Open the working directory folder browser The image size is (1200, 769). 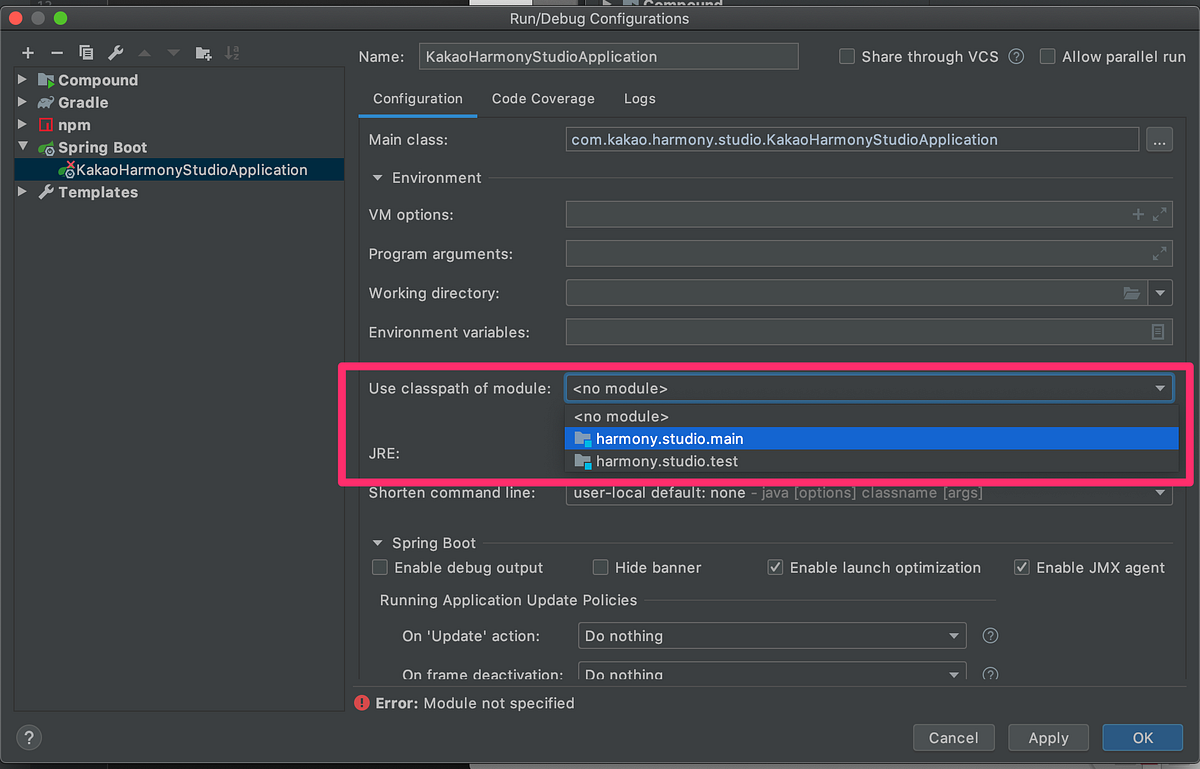1131,292
